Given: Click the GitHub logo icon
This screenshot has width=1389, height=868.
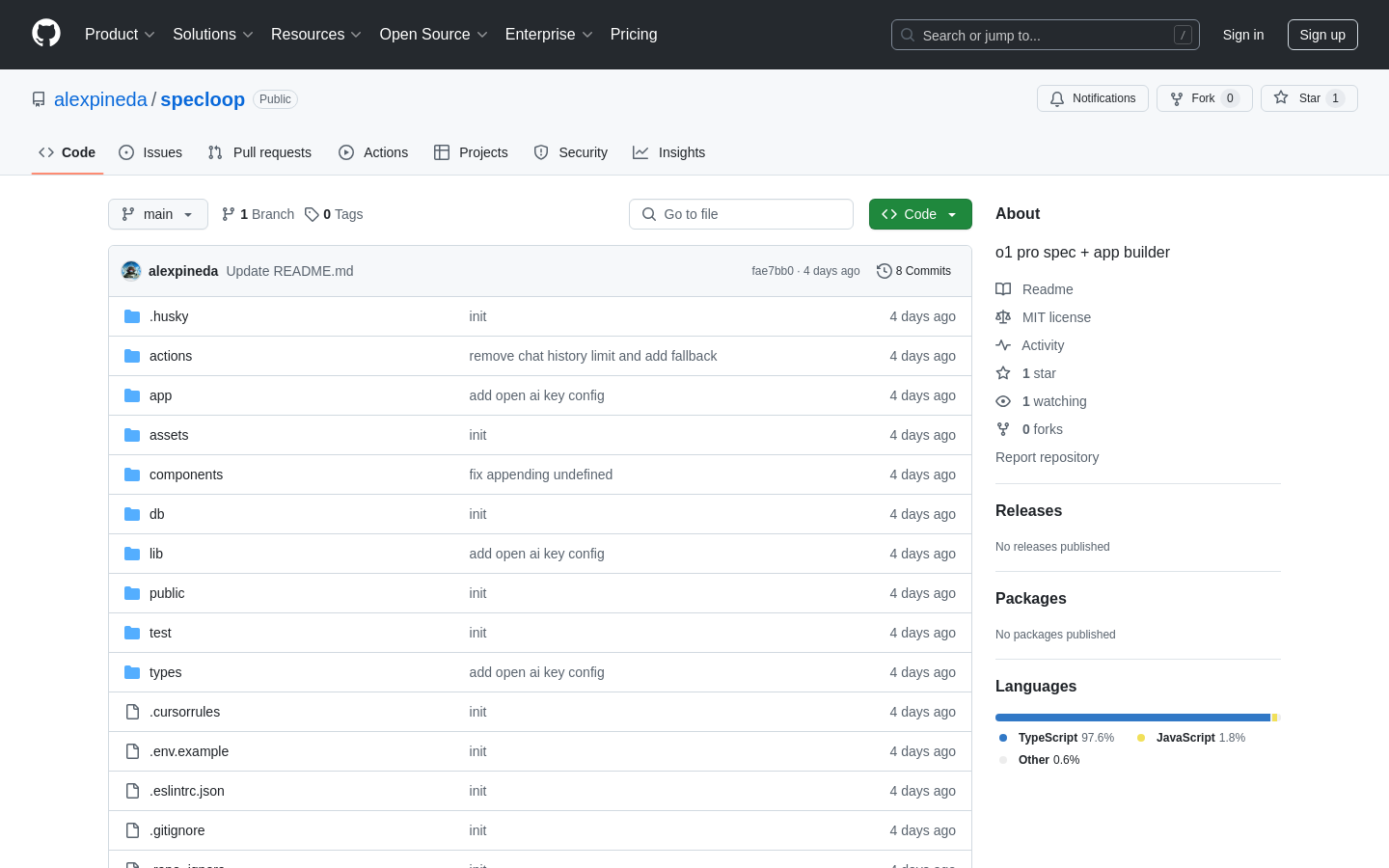Looking at the screenshot, I should click(46, 34).
